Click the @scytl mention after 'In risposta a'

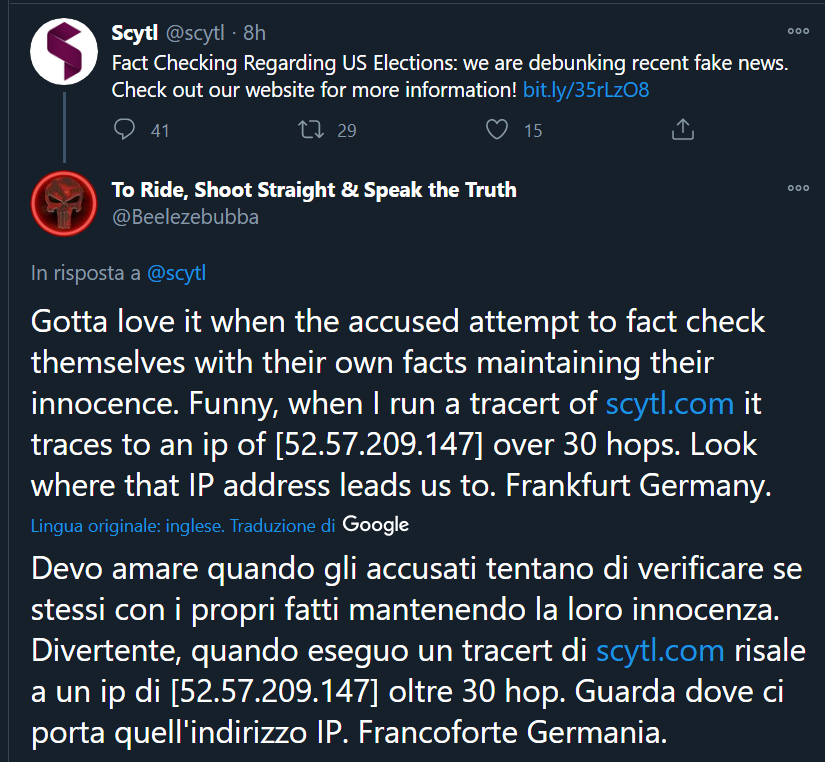click(176, 272)
